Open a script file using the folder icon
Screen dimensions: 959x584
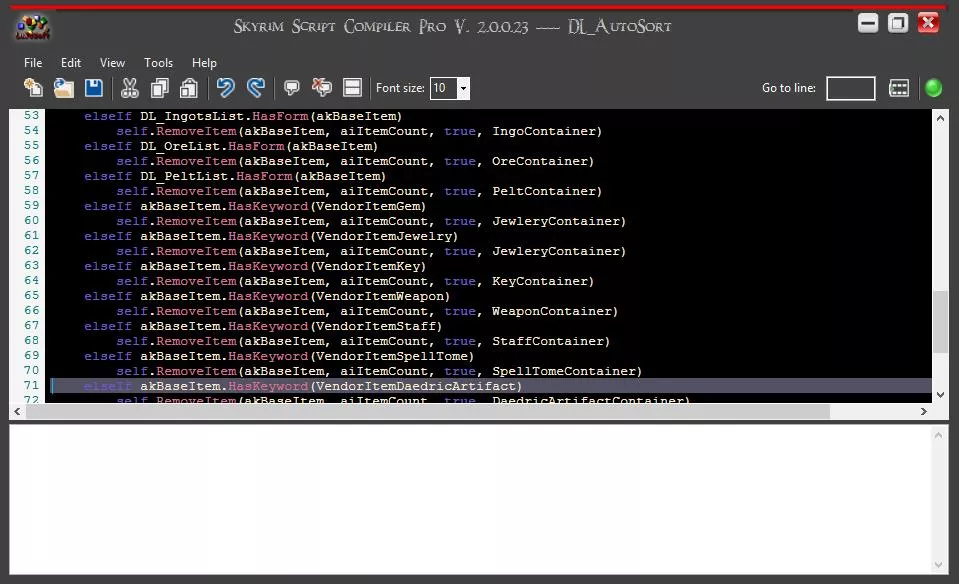(x=64, y=88)
